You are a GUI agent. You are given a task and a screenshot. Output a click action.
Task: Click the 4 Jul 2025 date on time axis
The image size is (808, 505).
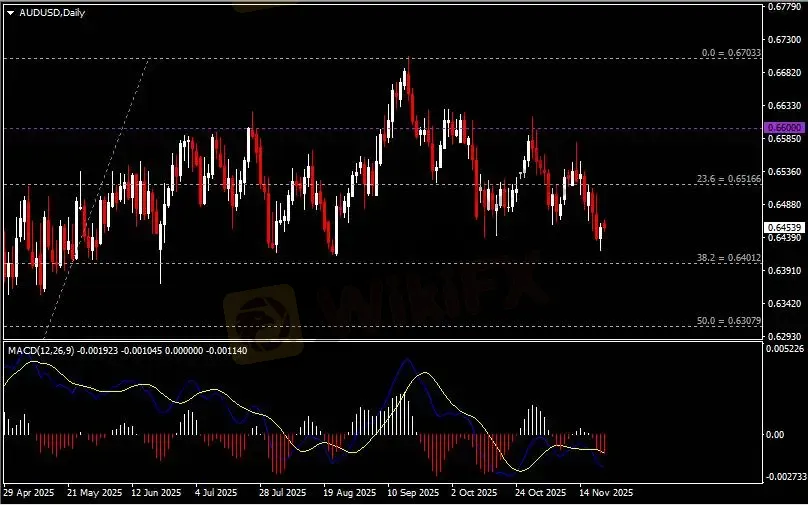pos(217,493)
